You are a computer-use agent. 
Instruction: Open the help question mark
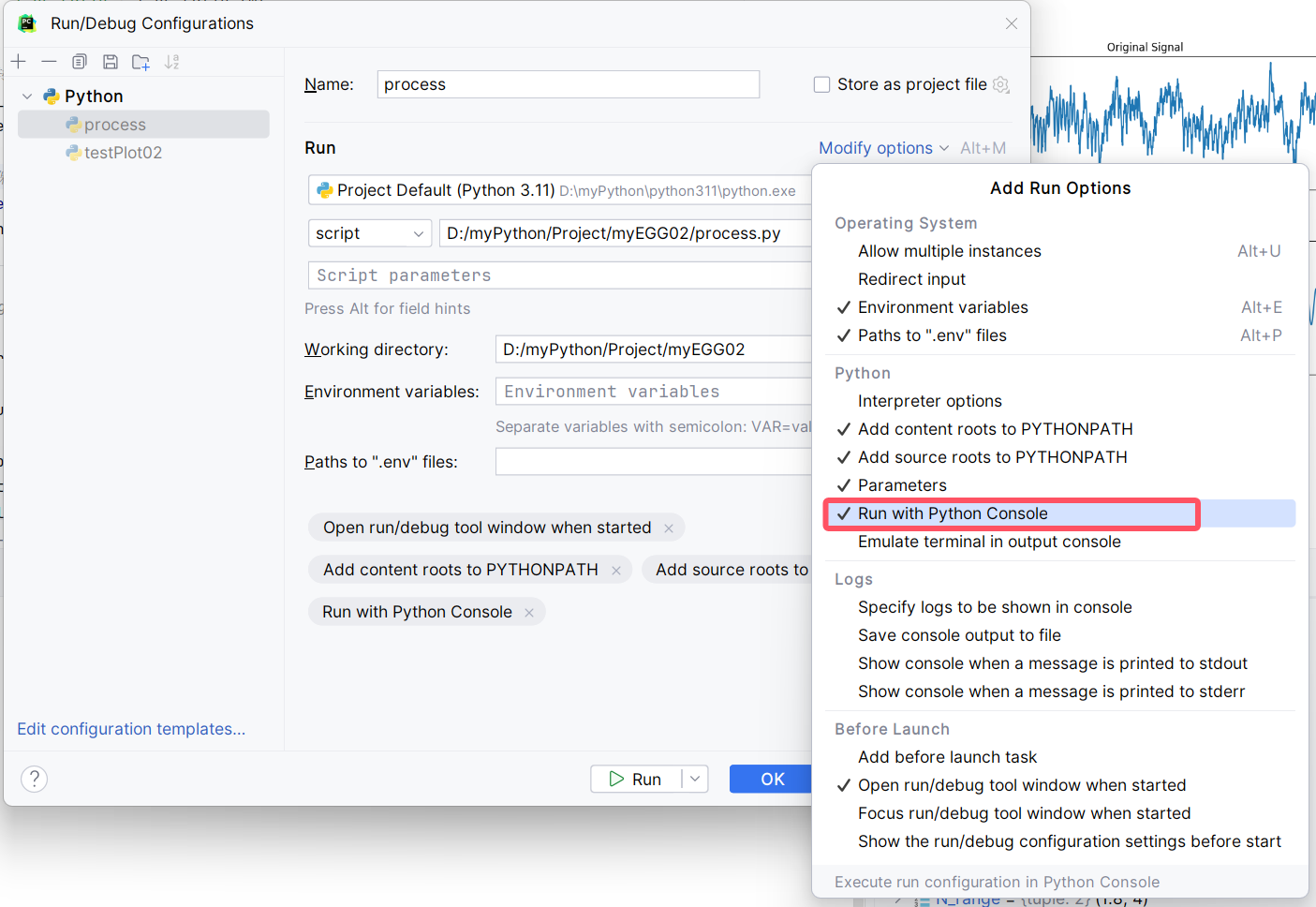point(34,779)
